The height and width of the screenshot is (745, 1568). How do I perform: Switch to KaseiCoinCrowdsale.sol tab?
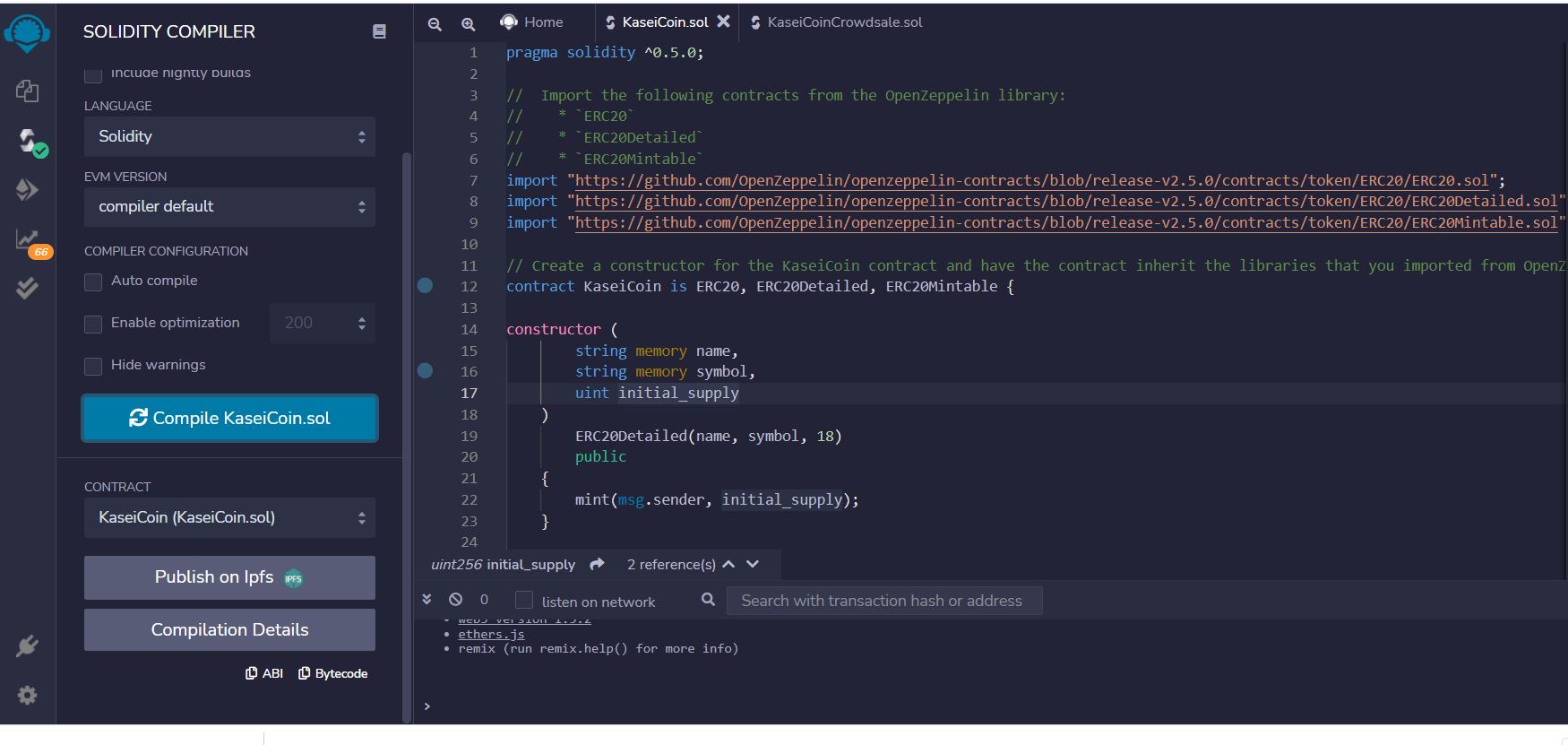tap(836, 22)
